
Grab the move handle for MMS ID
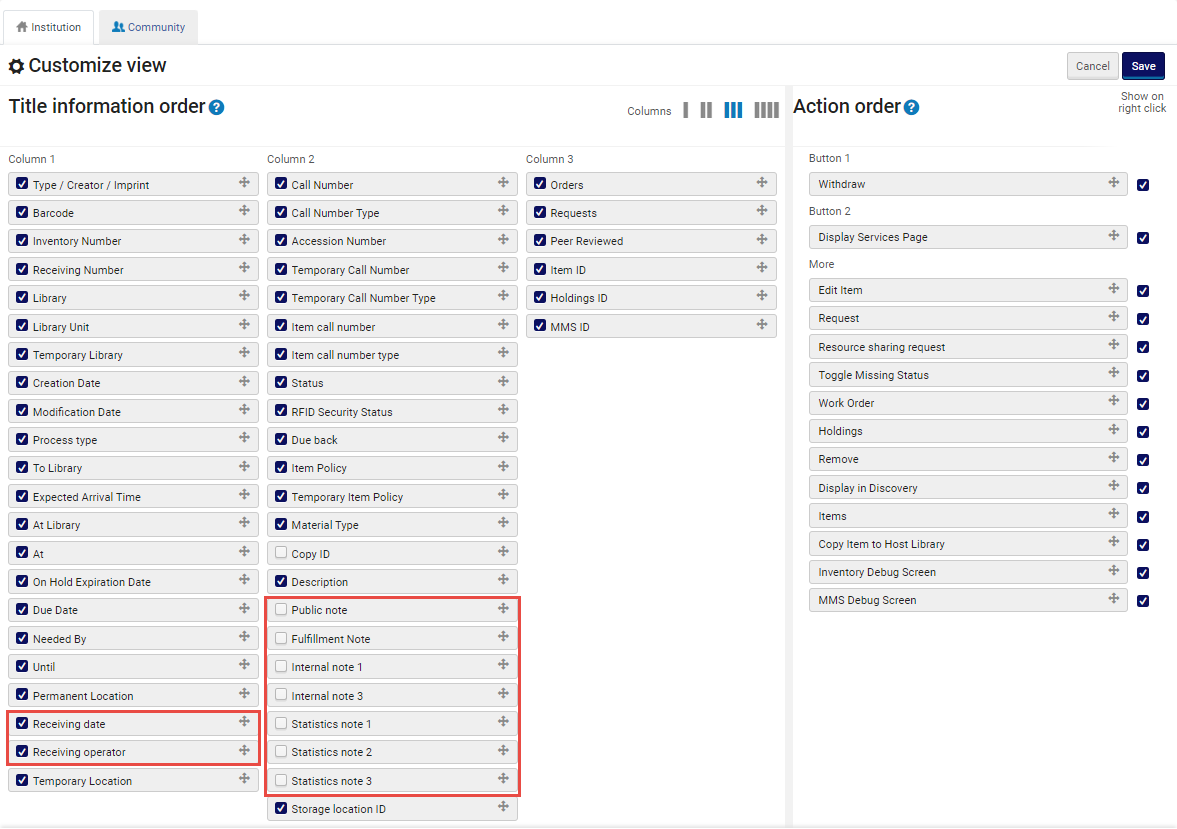click(762, 324)
